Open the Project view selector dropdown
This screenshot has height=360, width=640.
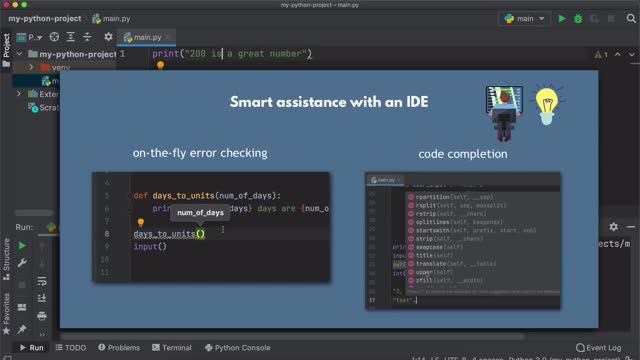click(x=30, y=37)
